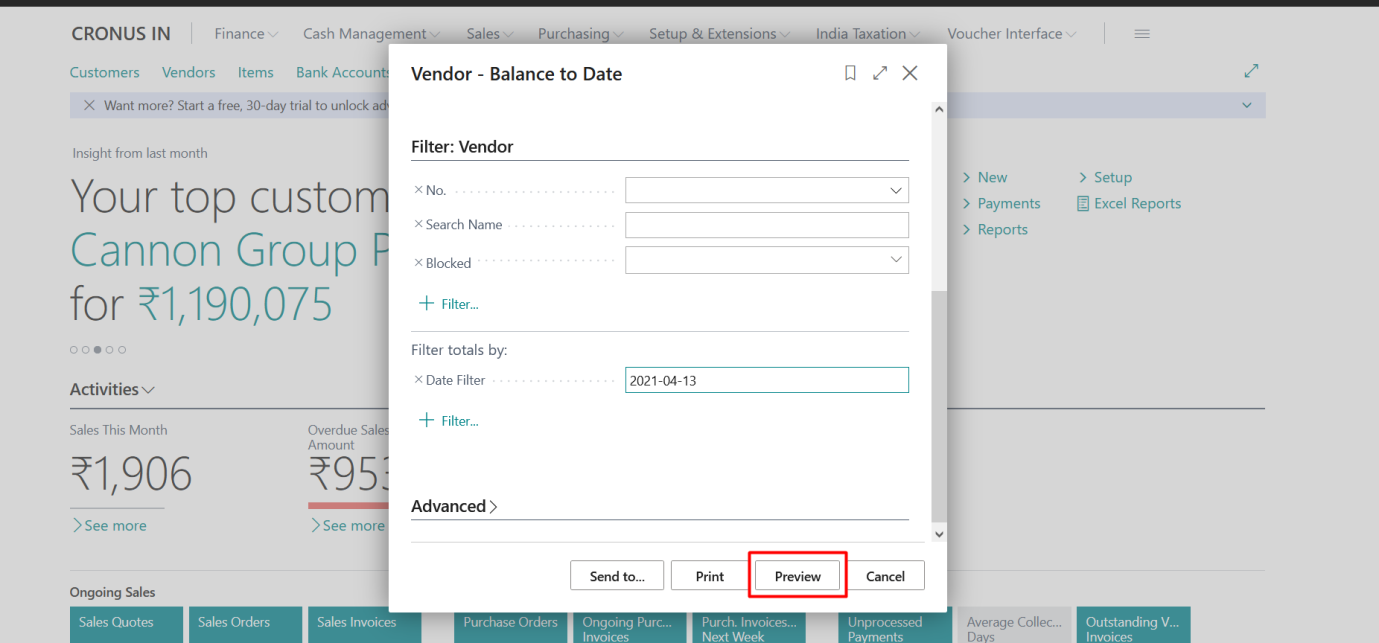Expand the page using top-right diagonal arrow
This screenshot has height=643, width=1379.
pos(1251,71)
